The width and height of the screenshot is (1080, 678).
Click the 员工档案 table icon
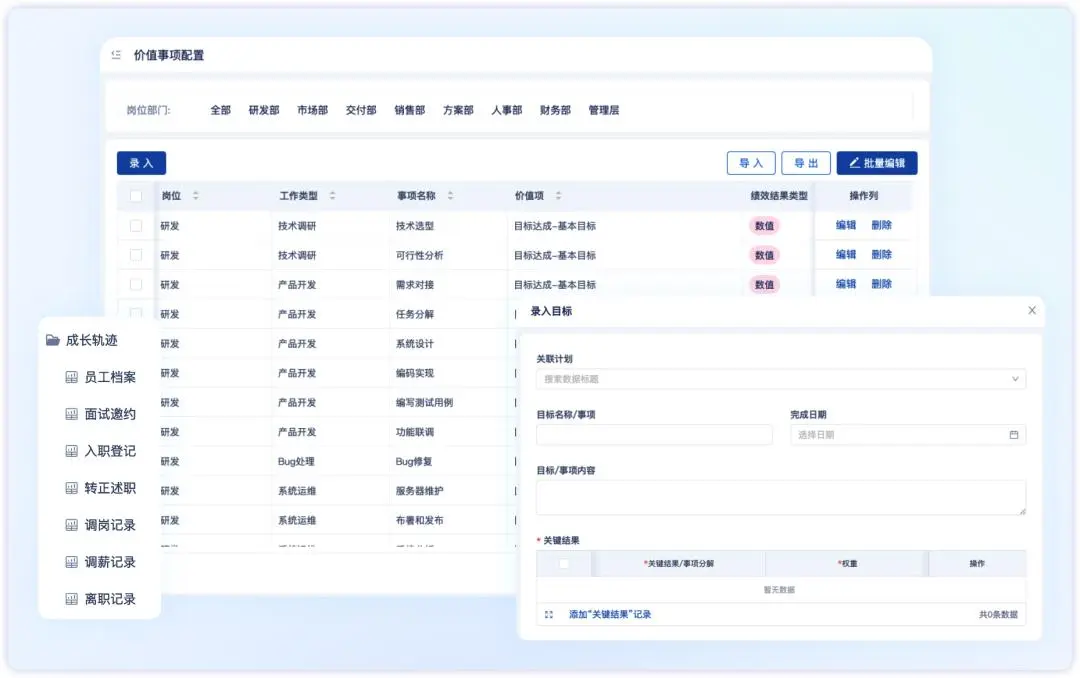[71, 377]
